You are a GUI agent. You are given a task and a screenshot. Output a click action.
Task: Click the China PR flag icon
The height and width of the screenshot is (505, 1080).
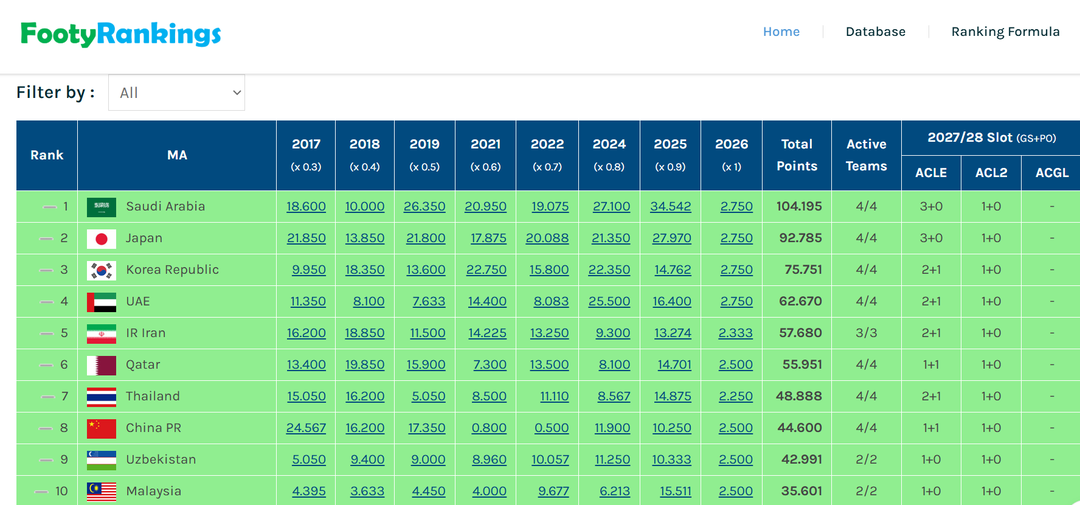101,428
